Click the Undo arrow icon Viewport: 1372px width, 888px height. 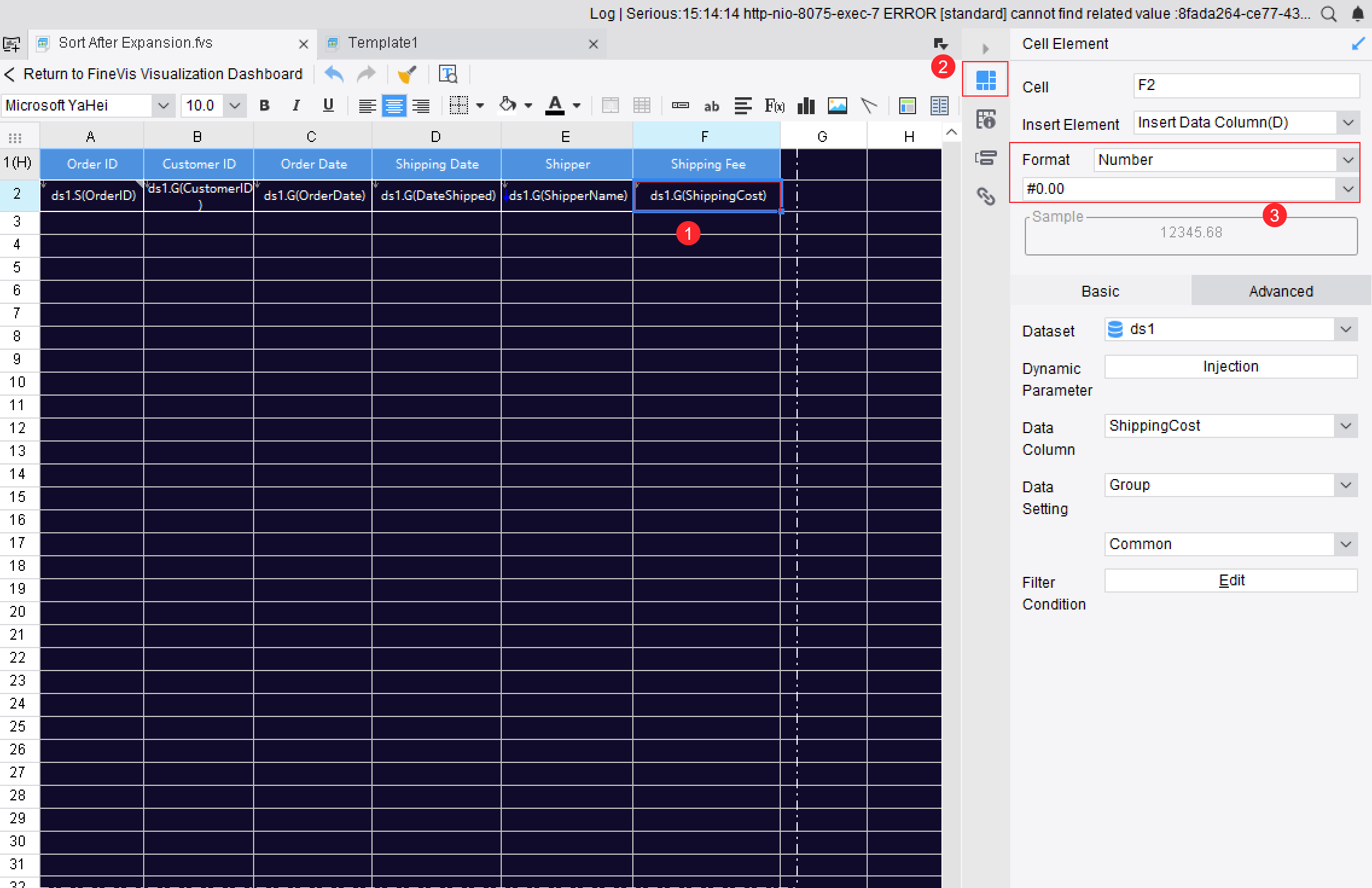[334, 74]
